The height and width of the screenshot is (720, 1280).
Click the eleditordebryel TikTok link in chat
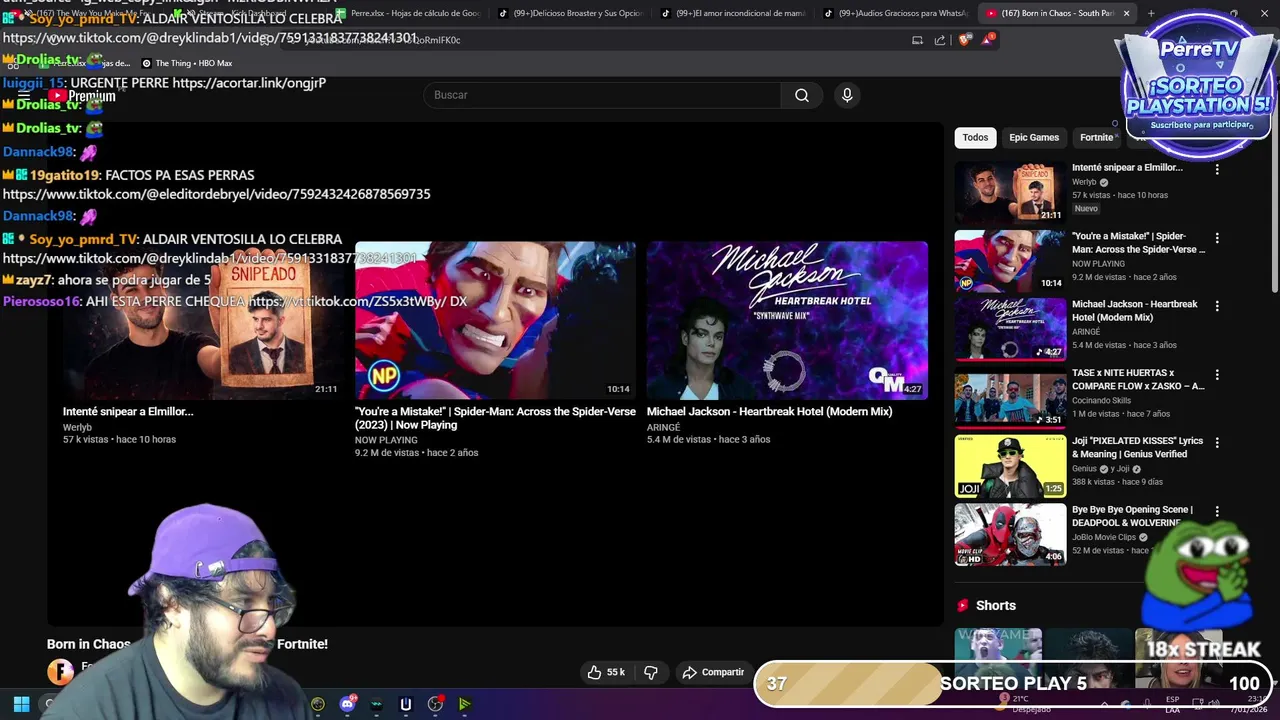pyautogui.click(x=216, y=194)
